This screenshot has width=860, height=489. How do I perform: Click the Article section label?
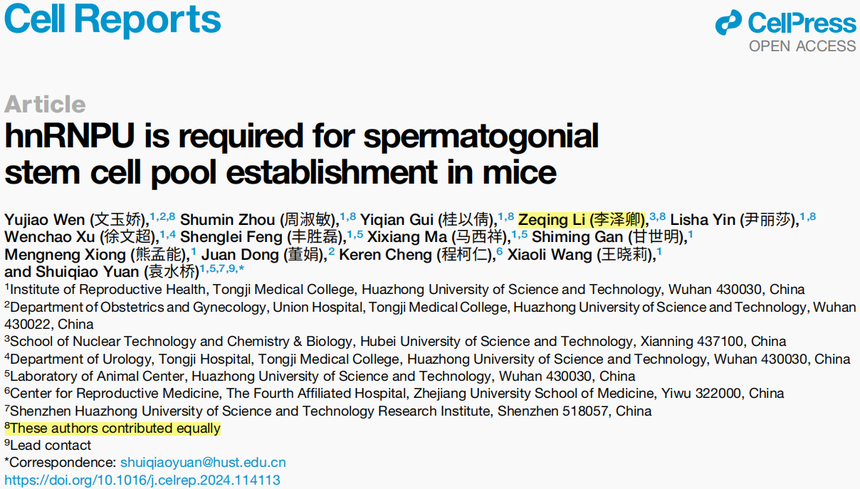tap(45, 104)
